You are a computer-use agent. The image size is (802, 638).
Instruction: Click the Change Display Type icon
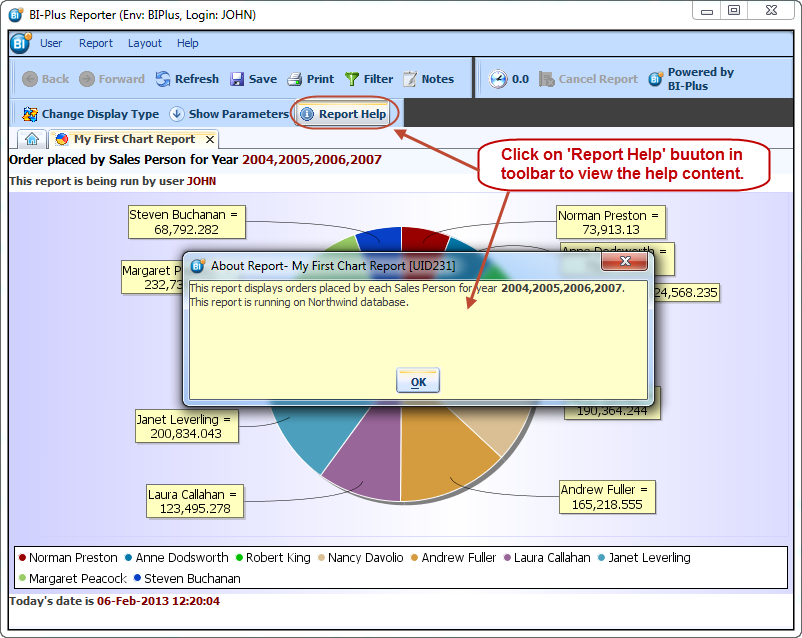30,114
